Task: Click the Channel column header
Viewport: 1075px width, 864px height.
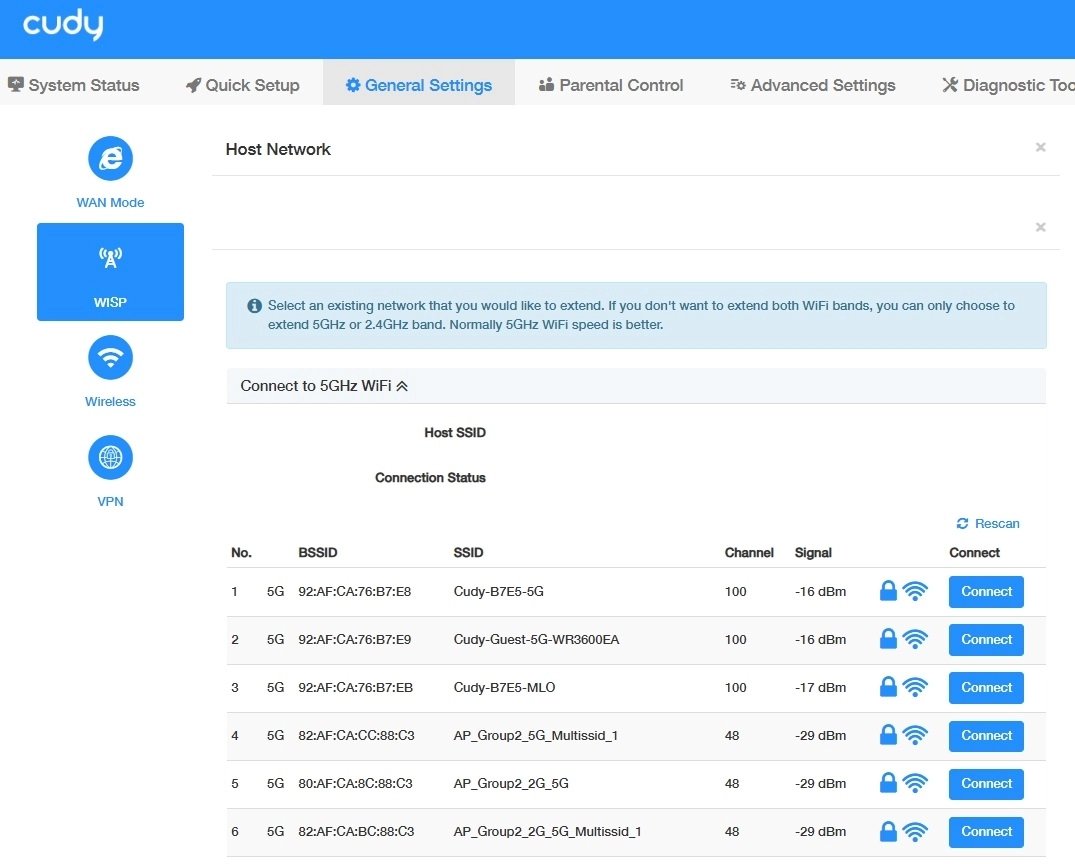Action: tap(749, 553)
